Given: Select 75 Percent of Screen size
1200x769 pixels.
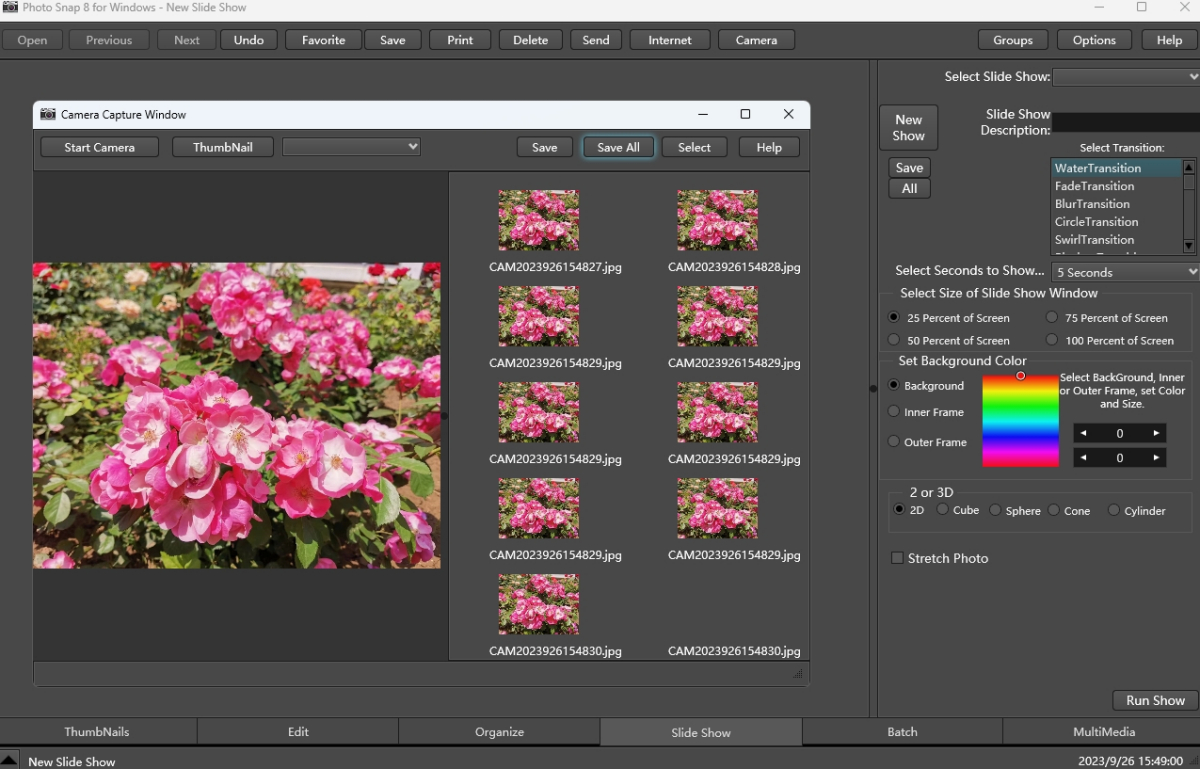Looking at the screenshot, I should pos(1052,317).
